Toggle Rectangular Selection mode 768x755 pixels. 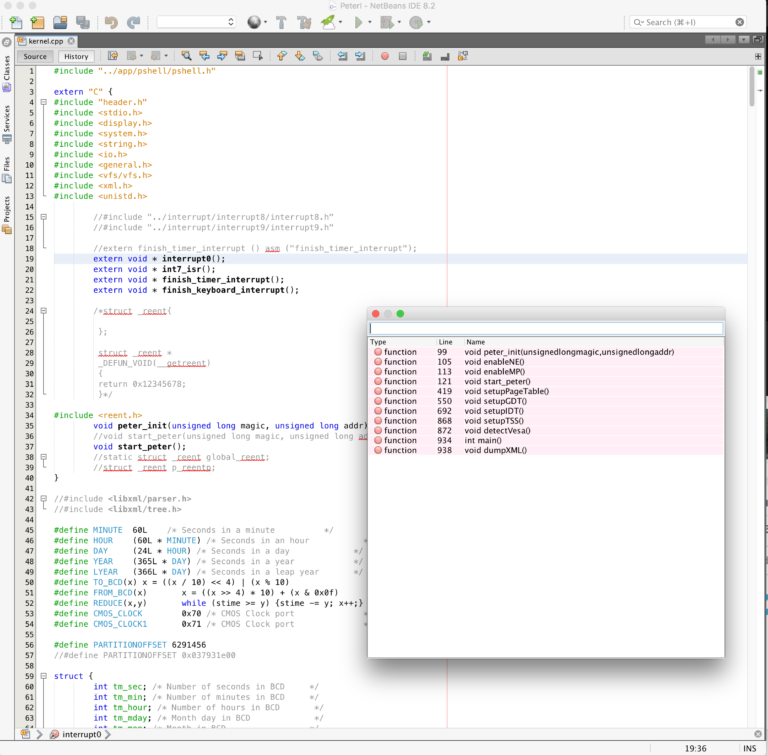point(258,56)
